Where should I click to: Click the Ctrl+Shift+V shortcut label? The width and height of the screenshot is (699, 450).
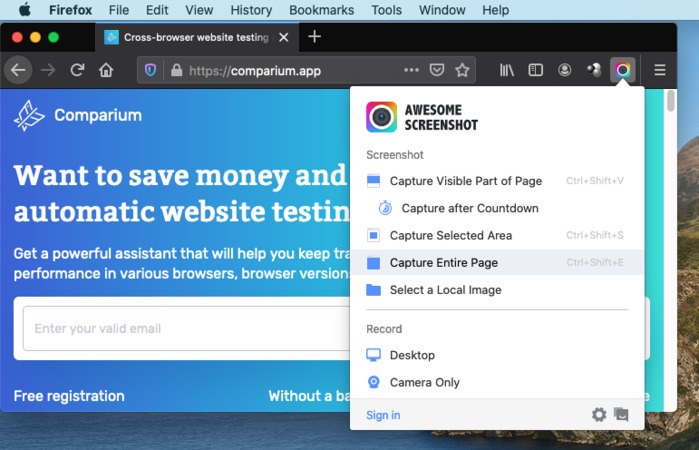595,181
